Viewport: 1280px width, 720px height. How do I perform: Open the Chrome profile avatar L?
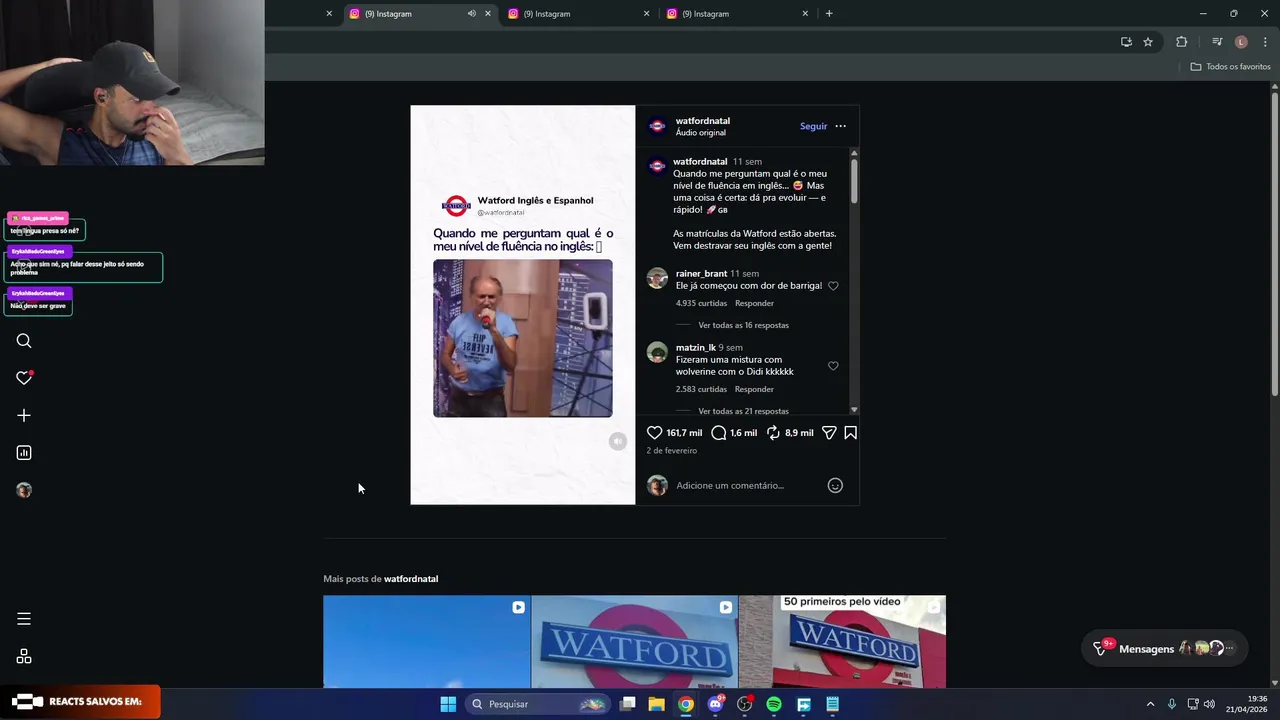coord(1241,42)
